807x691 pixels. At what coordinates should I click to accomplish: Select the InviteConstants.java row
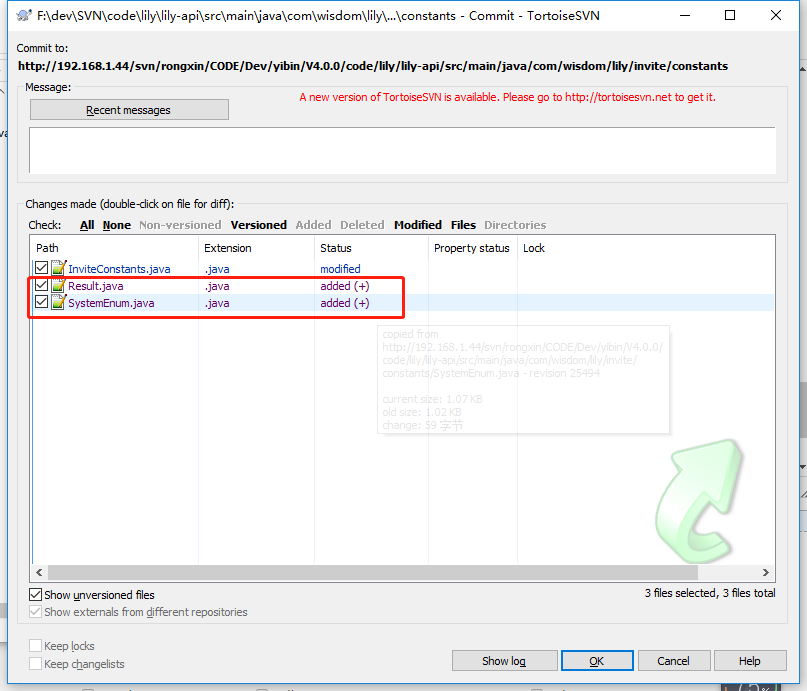point(402,269)
